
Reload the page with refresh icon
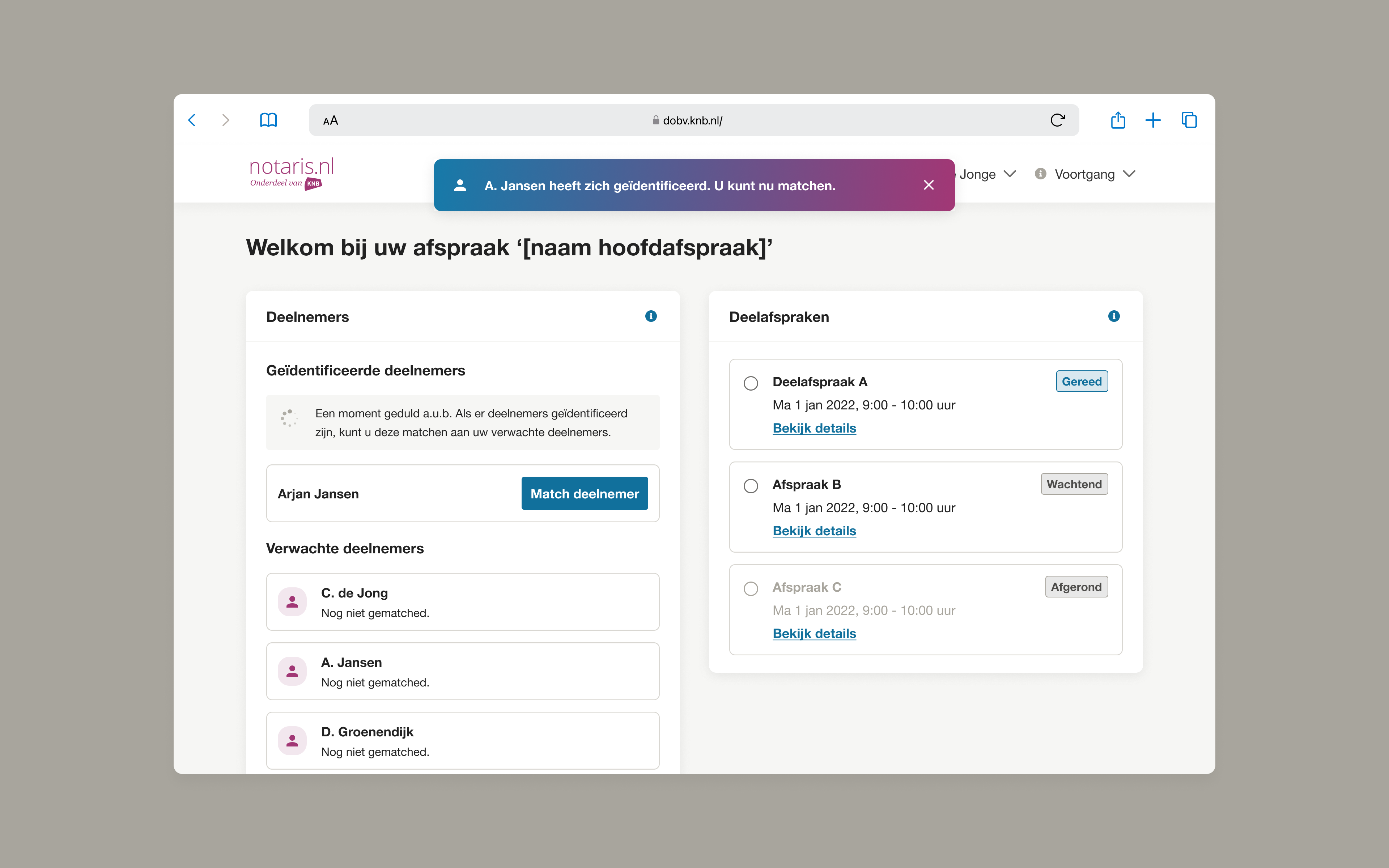1057,120
